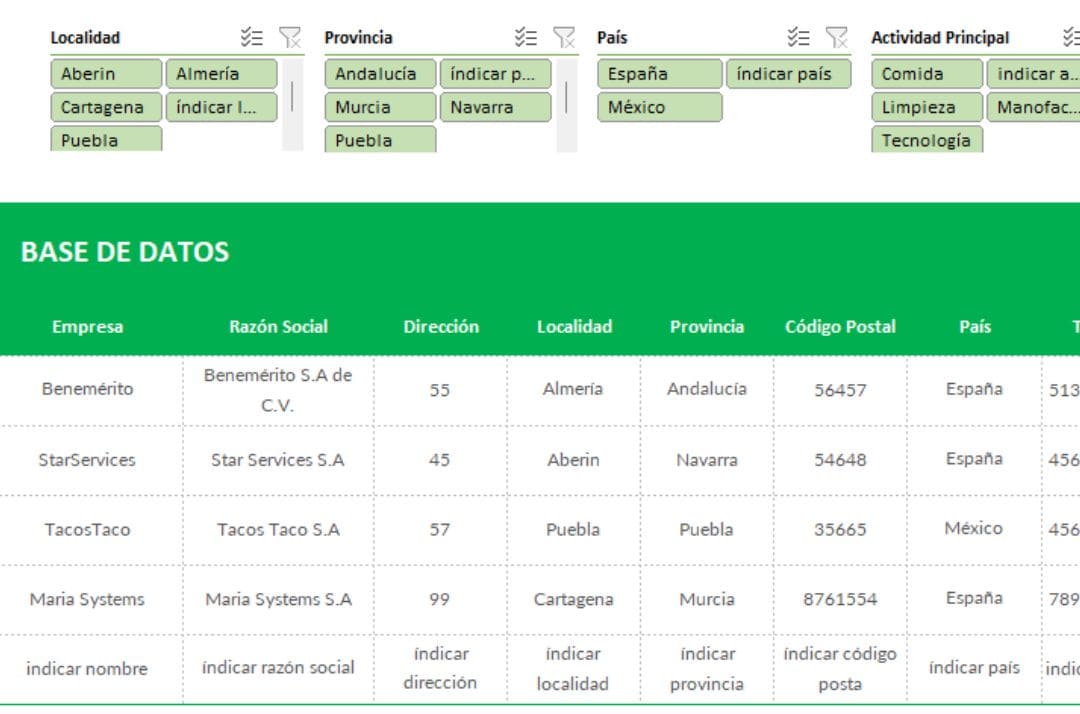Filter by Puebla in Localidad slicer
Viewport: 1080px width, 714px height.
106,139
